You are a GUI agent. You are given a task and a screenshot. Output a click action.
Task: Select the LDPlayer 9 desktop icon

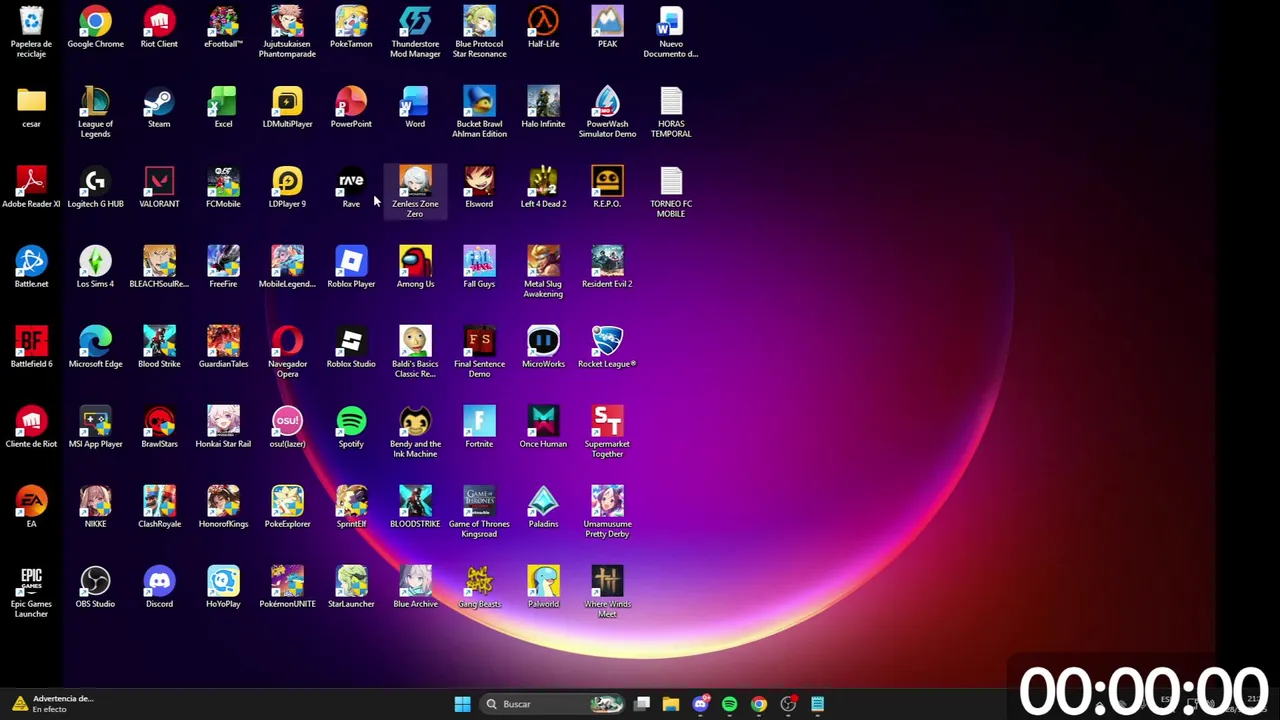pos(287,187)
